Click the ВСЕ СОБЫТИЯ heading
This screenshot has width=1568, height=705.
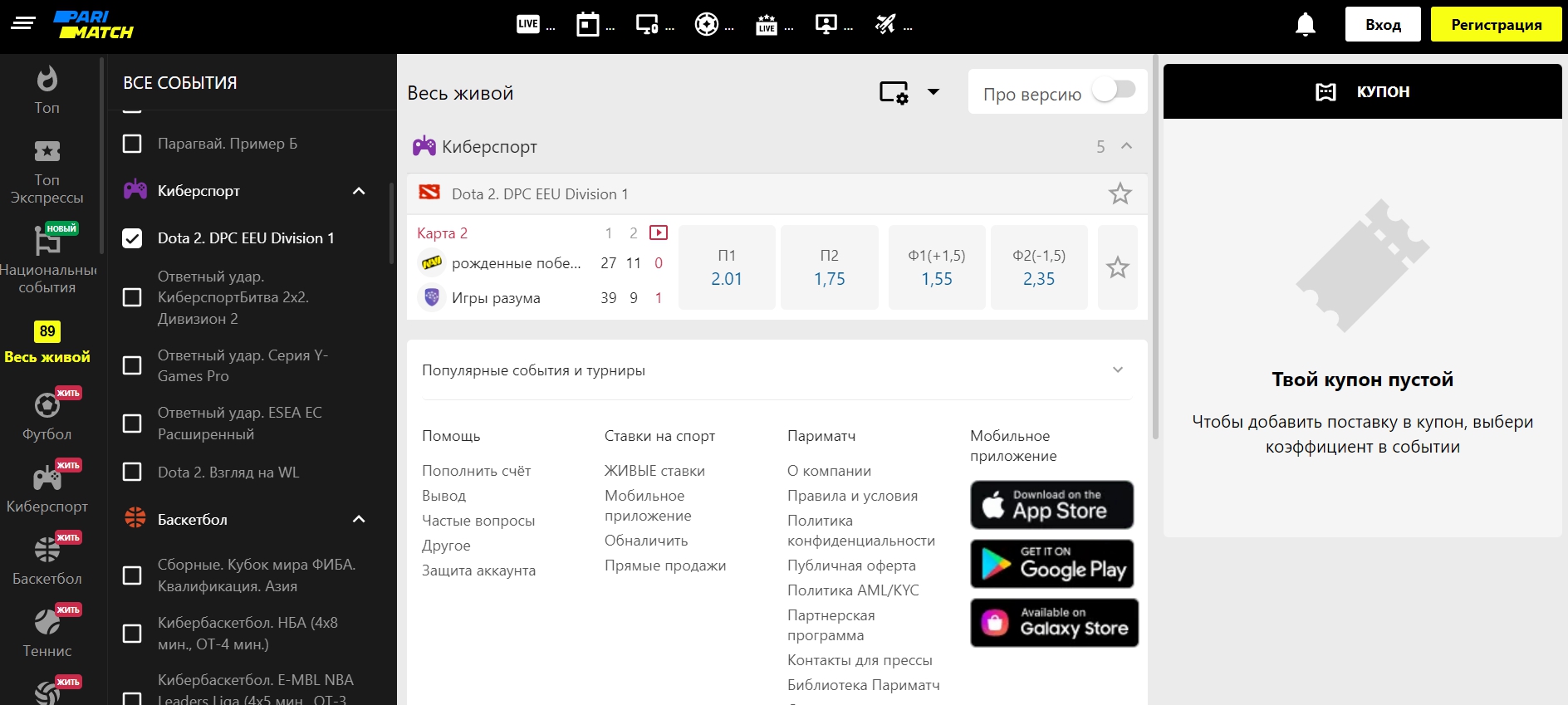click(180, 83)
